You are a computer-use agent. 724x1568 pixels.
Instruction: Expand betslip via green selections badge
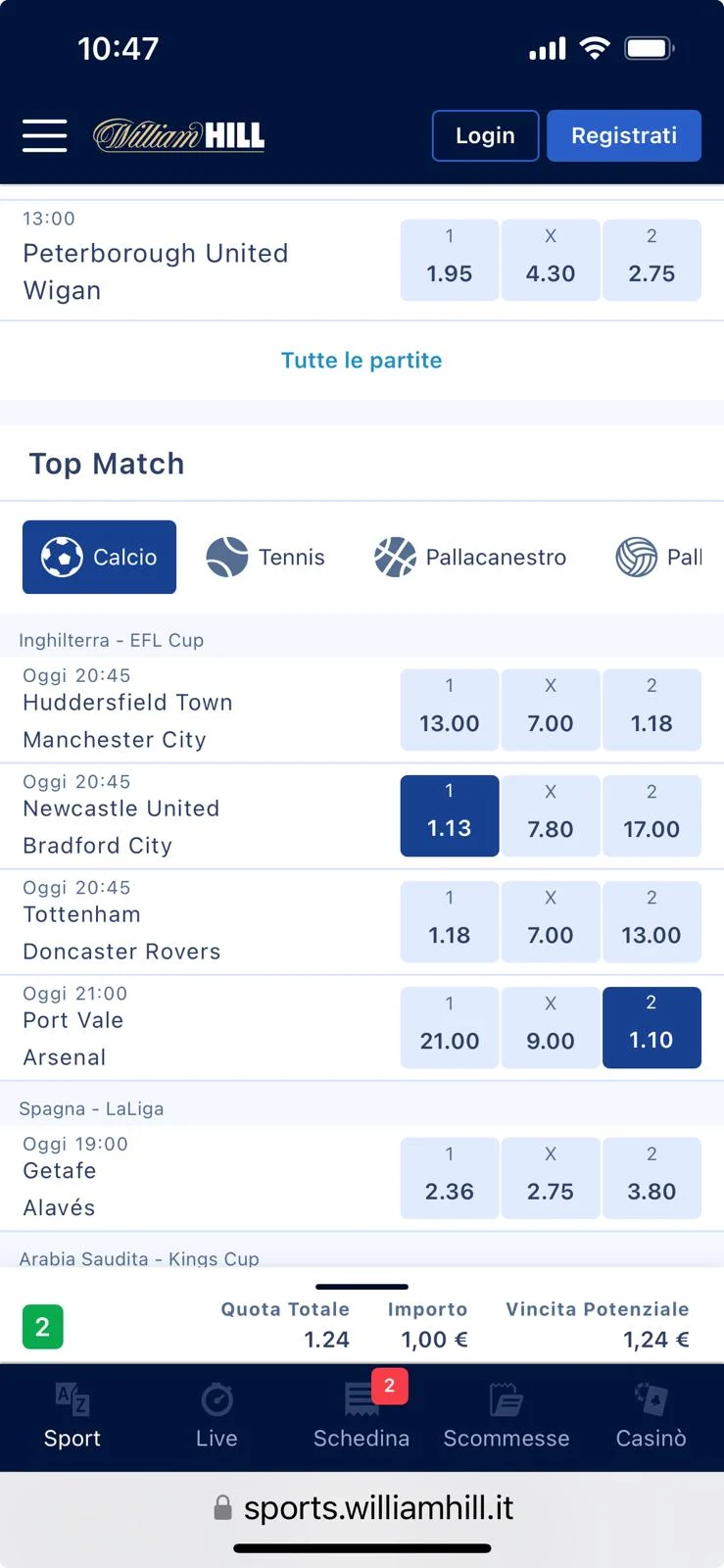42,1327
